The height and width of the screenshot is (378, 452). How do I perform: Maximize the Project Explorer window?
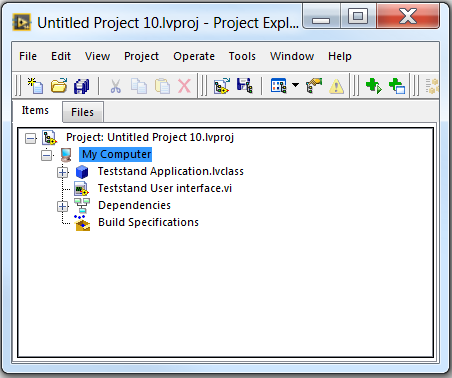(358, 16)
